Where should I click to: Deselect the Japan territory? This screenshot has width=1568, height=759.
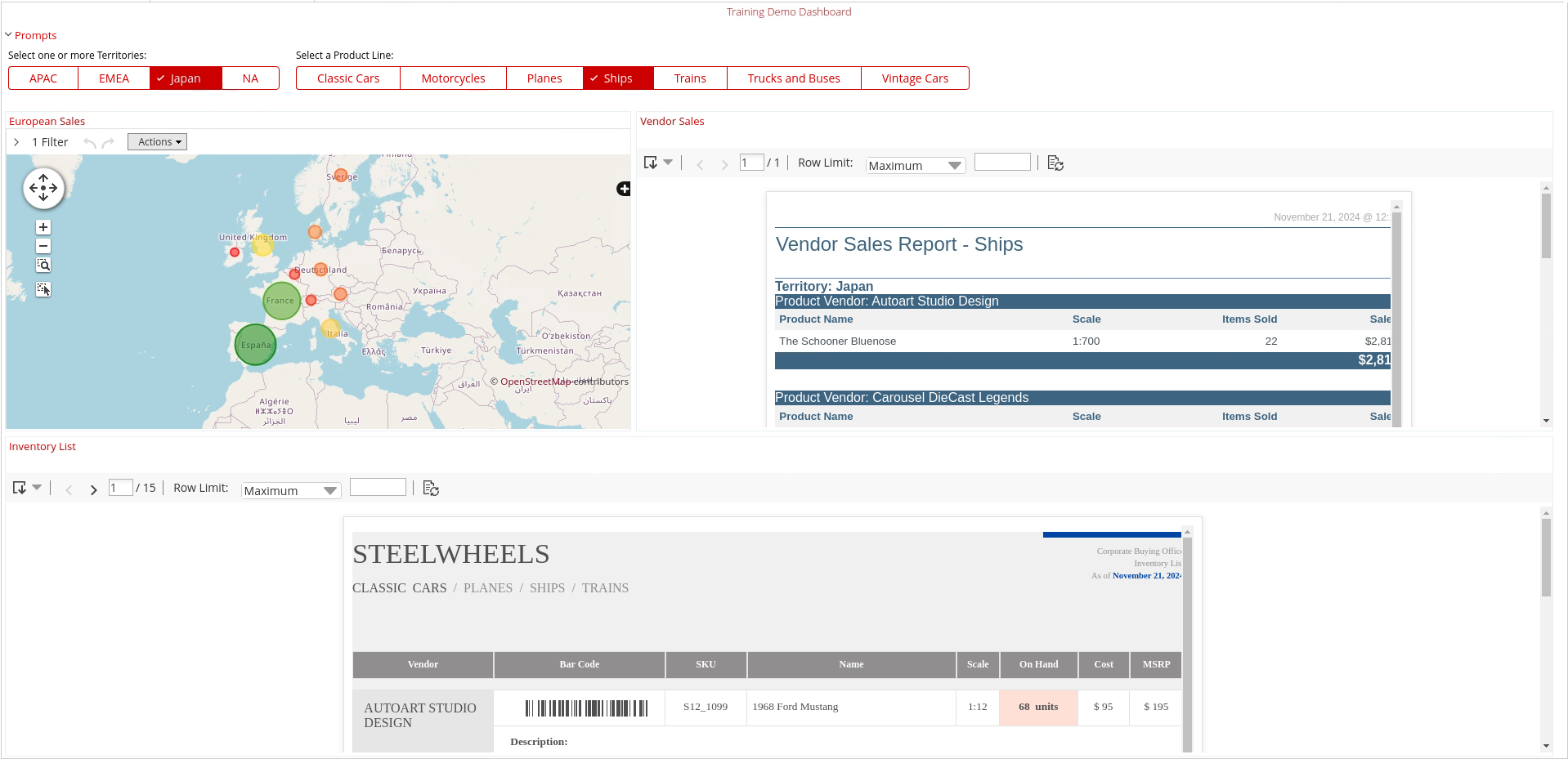click(186, 78)
